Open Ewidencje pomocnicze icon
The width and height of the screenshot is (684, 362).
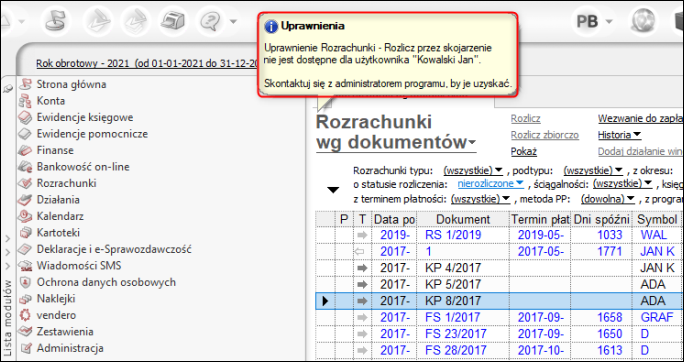coord(25,134)
